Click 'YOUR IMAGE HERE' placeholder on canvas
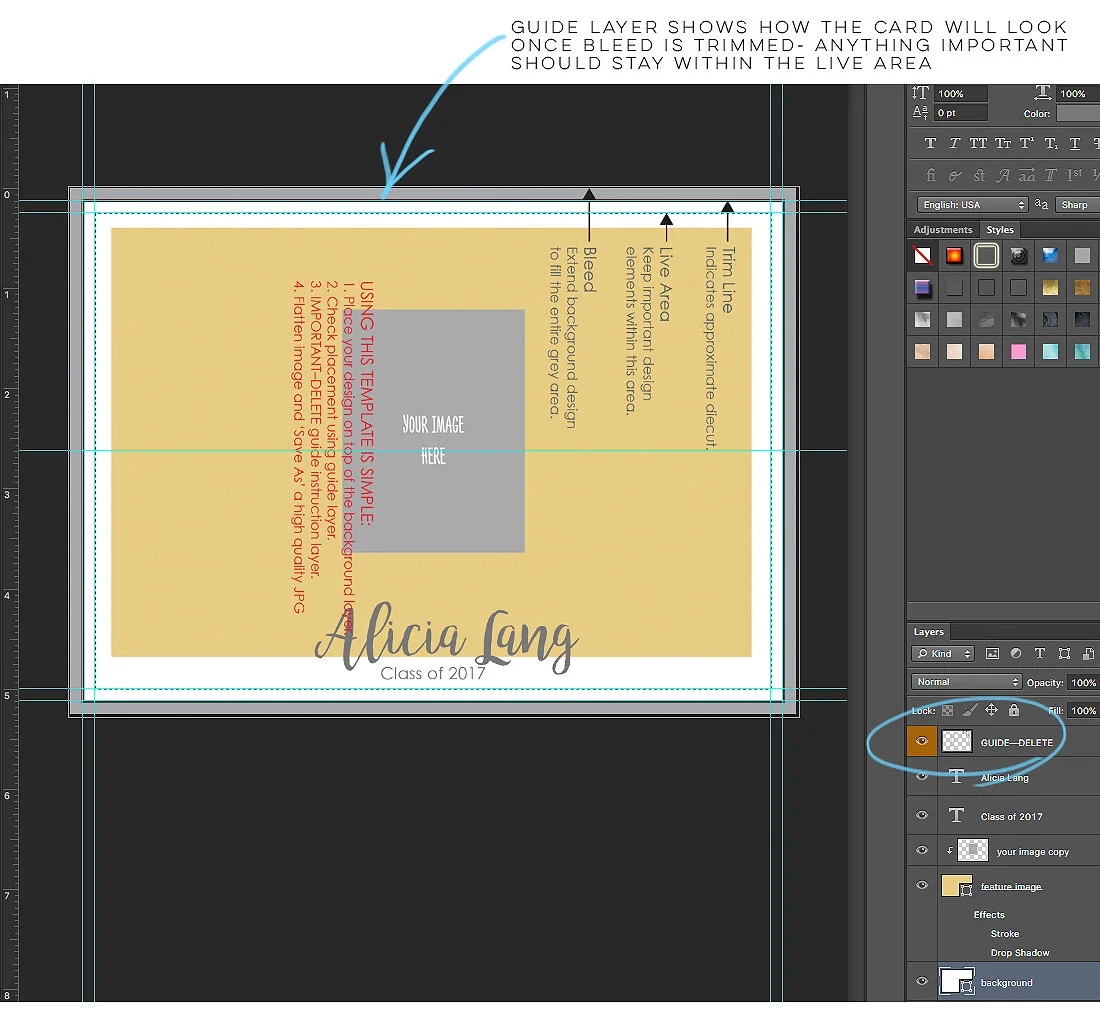This screenshot has height=1028, width=1100. [x=433, y=440]
